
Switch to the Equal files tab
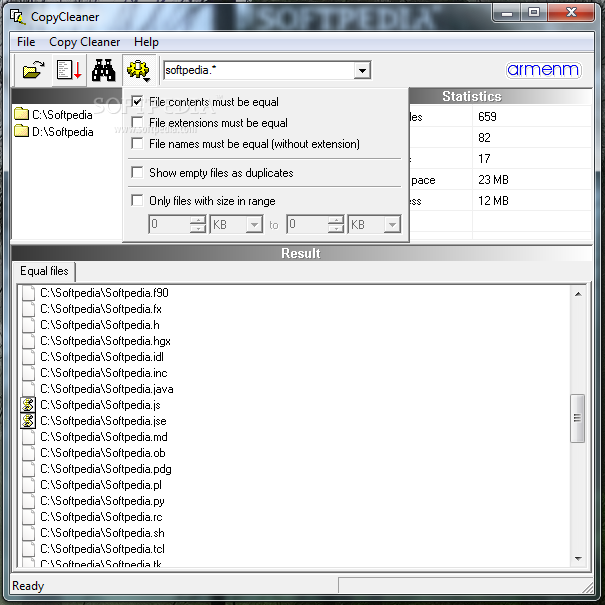click(x=44, y=271)
